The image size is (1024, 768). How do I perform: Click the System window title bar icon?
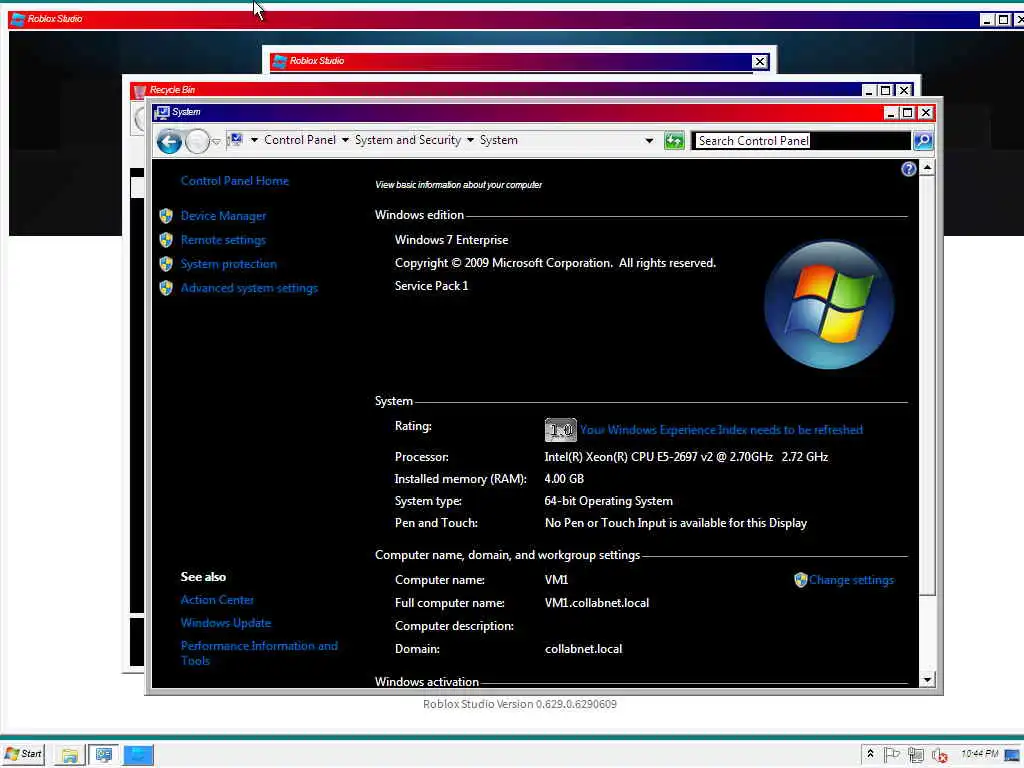pos(161,112)
